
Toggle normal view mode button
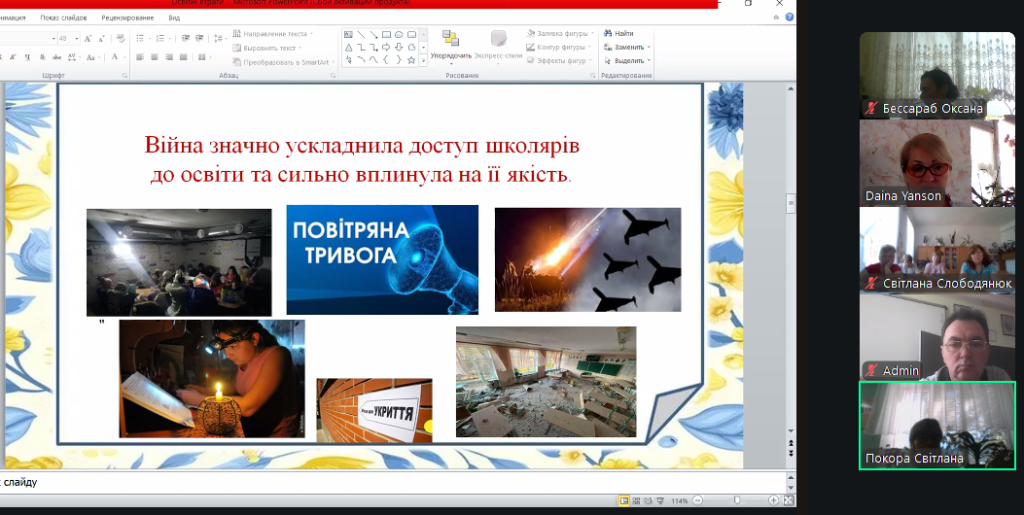coord(624,500)
